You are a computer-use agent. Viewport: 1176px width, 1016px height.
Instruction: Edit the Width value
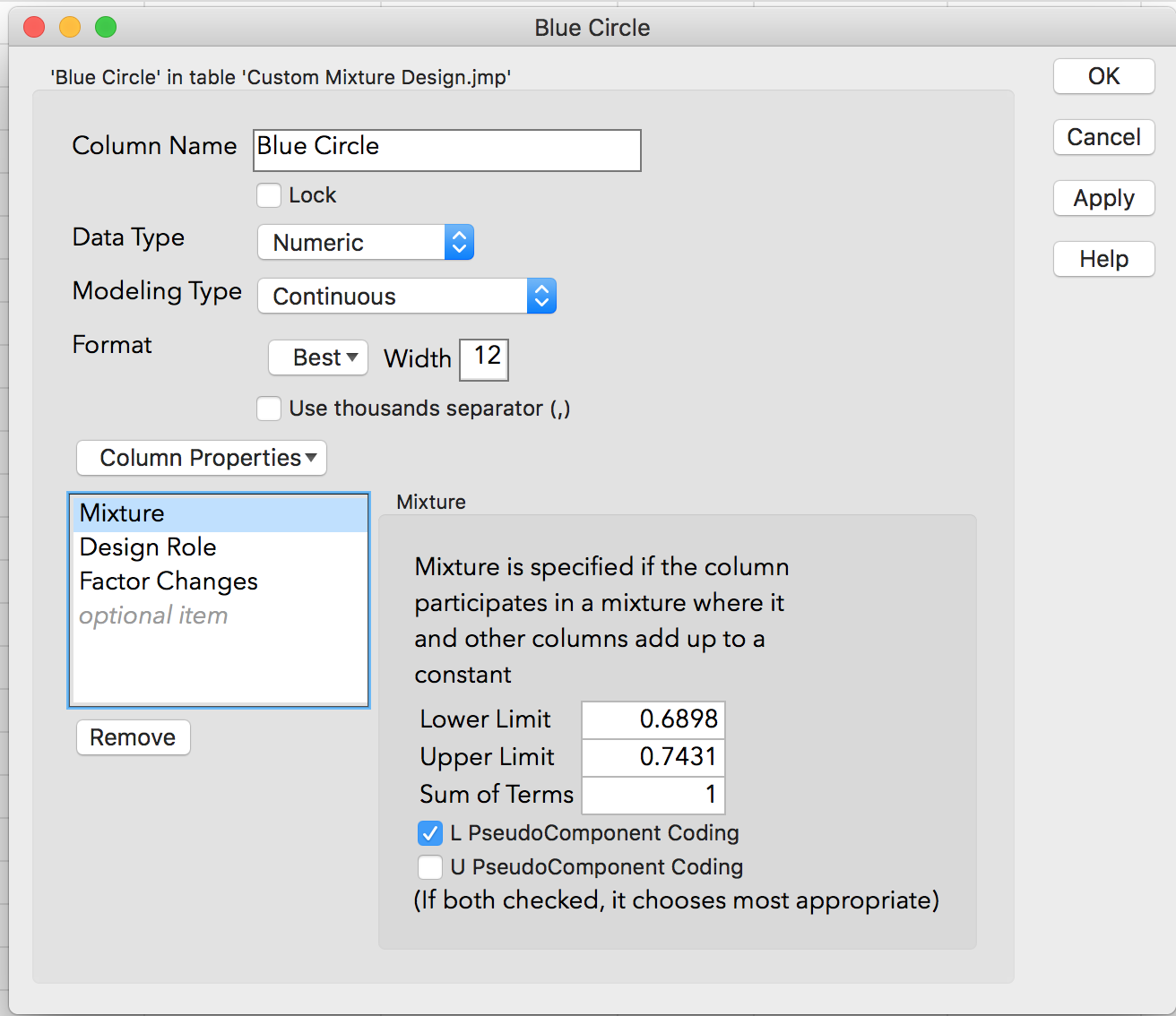tap(483, 359)
